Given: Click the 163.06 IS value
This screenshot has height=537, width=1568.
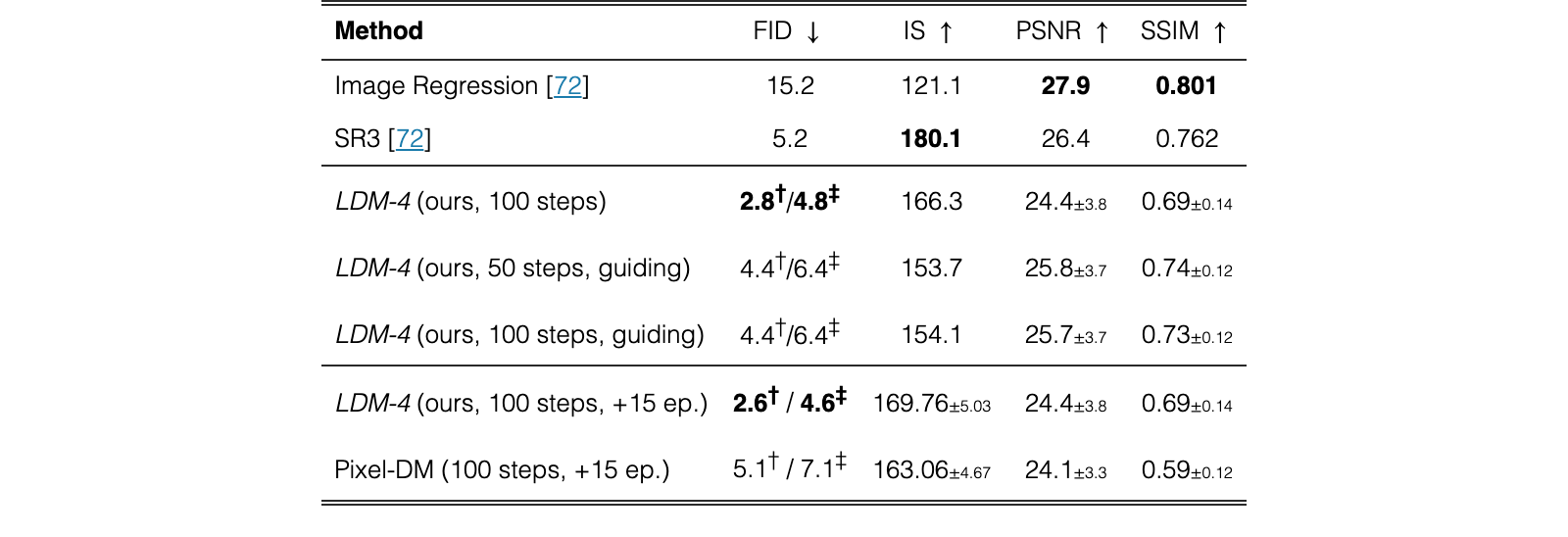Looking at the screenshot, I should click(932, 470).
